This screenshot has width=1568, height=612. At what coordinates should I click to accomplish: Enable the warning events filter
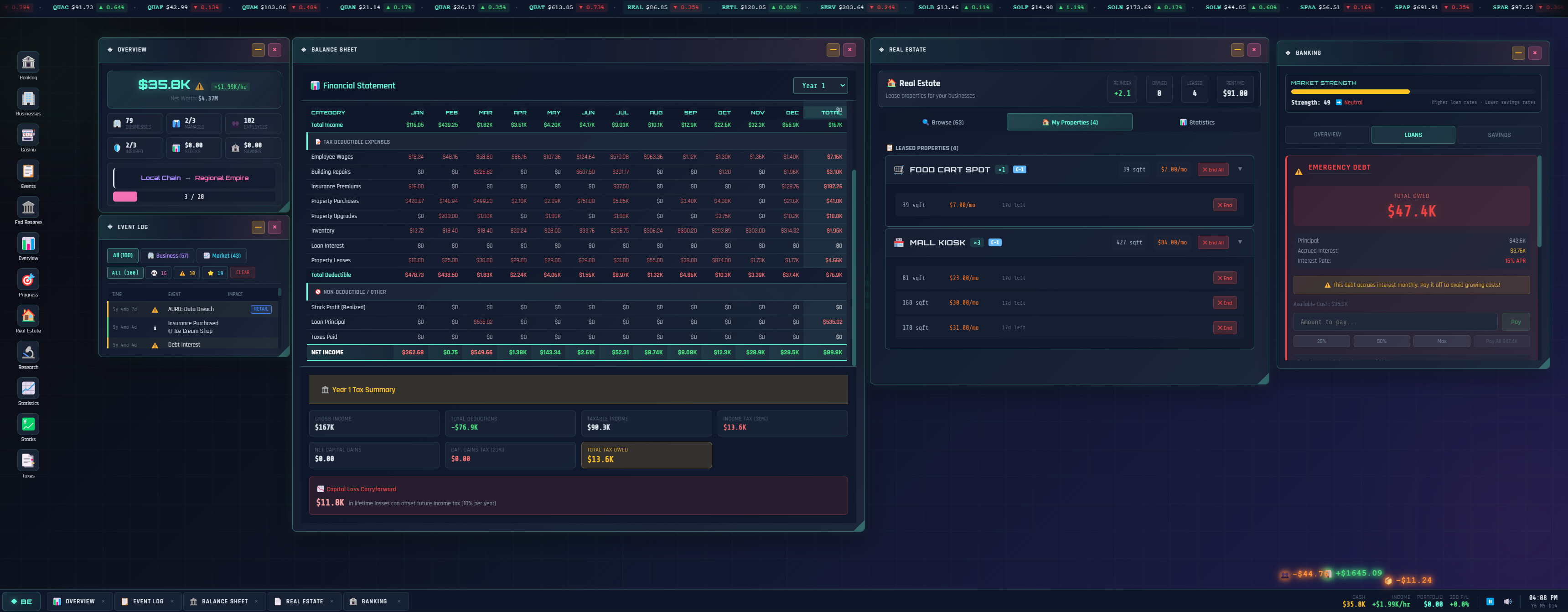pyautogui.click(x=186, y=272)
